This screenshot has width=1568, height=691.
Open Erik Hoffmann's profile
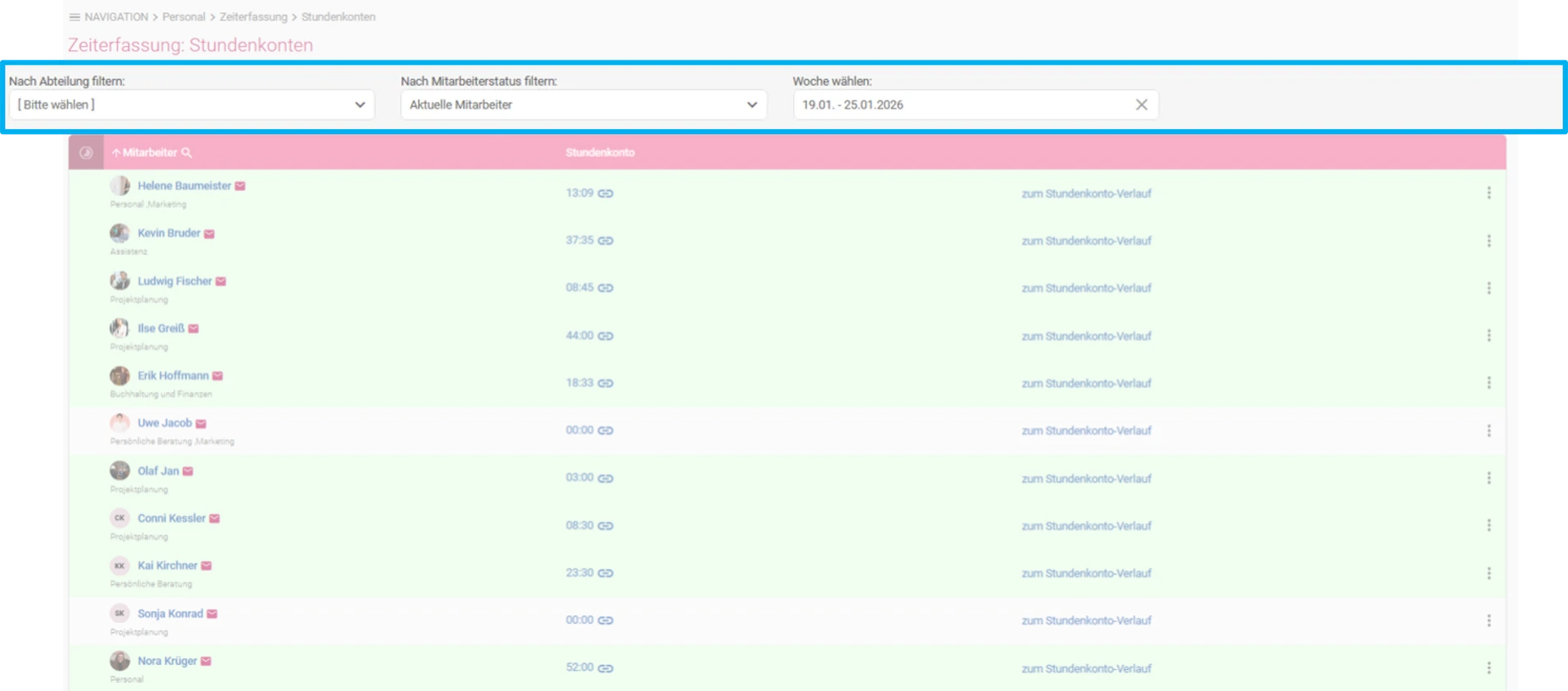point(173,376)
